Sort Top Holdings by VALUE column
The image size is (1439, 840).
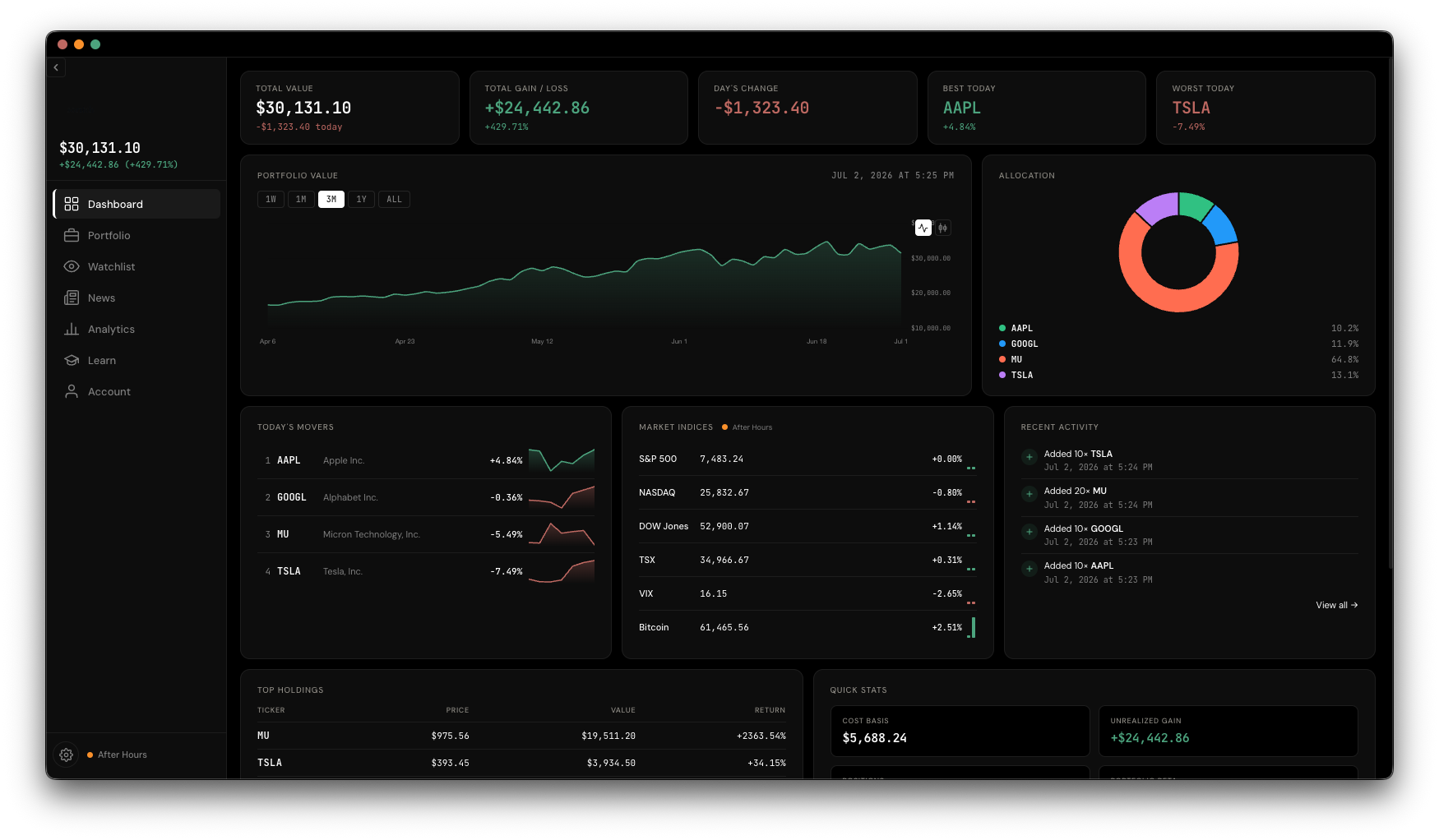tap(623, 710)
